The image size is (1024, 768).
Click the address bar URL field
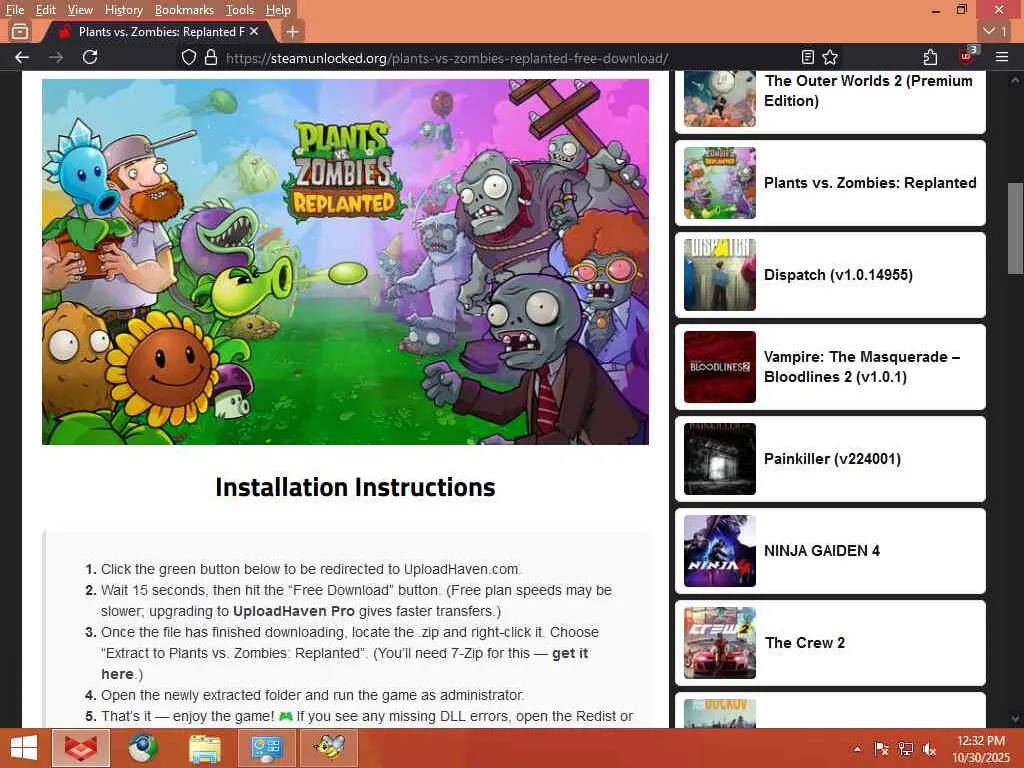(447, 58)
